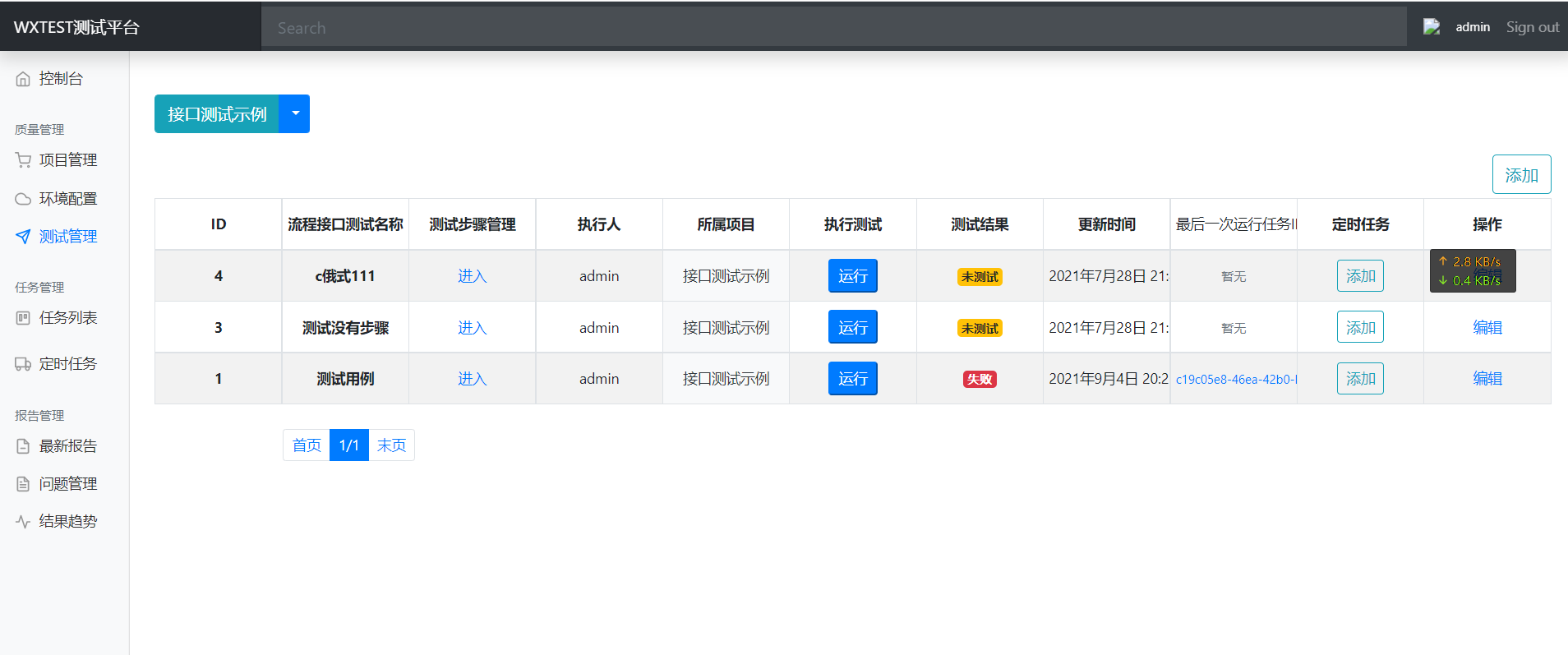Run test for c俄式111 row
The image size is (1568, 655).
(852, 276)
